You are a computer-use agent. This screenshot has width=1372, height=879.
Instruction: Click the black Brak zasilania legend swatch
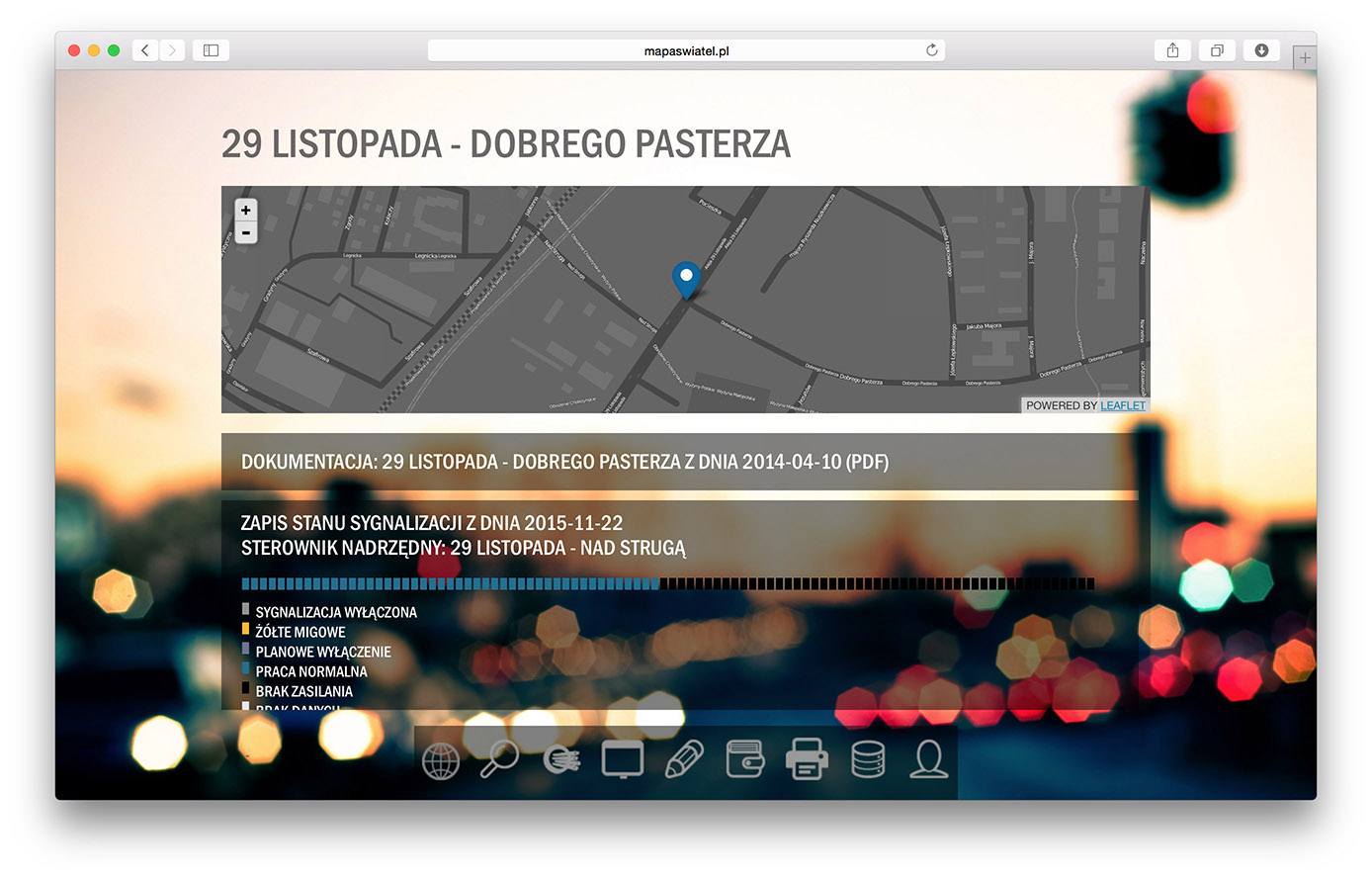(245, 688)
